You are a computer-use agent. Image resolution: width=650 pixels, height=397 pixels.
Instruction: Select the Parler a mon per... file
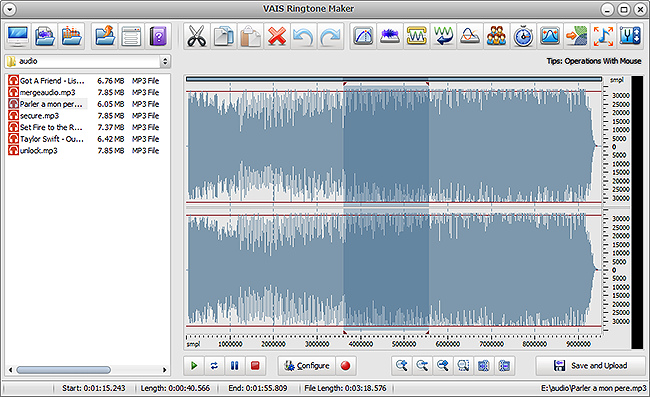tap(83, 104)
